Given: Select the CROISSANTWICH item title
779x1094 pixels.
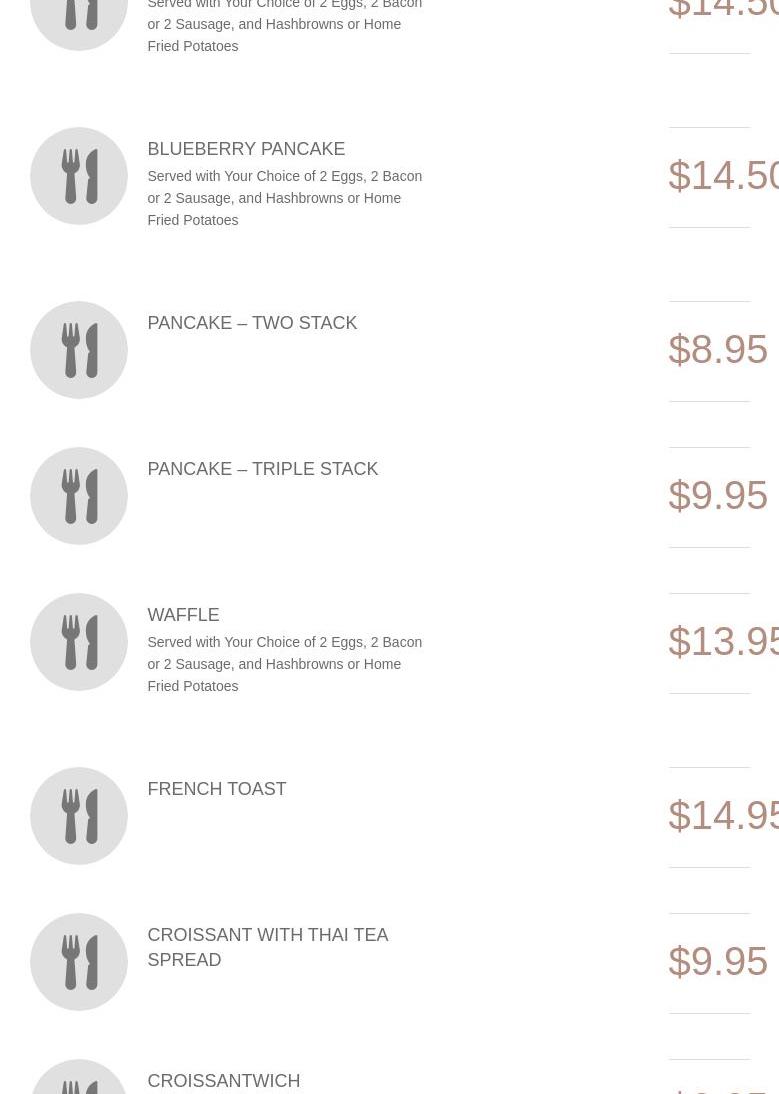Looking at the screenshot, I should (223, 1081).
